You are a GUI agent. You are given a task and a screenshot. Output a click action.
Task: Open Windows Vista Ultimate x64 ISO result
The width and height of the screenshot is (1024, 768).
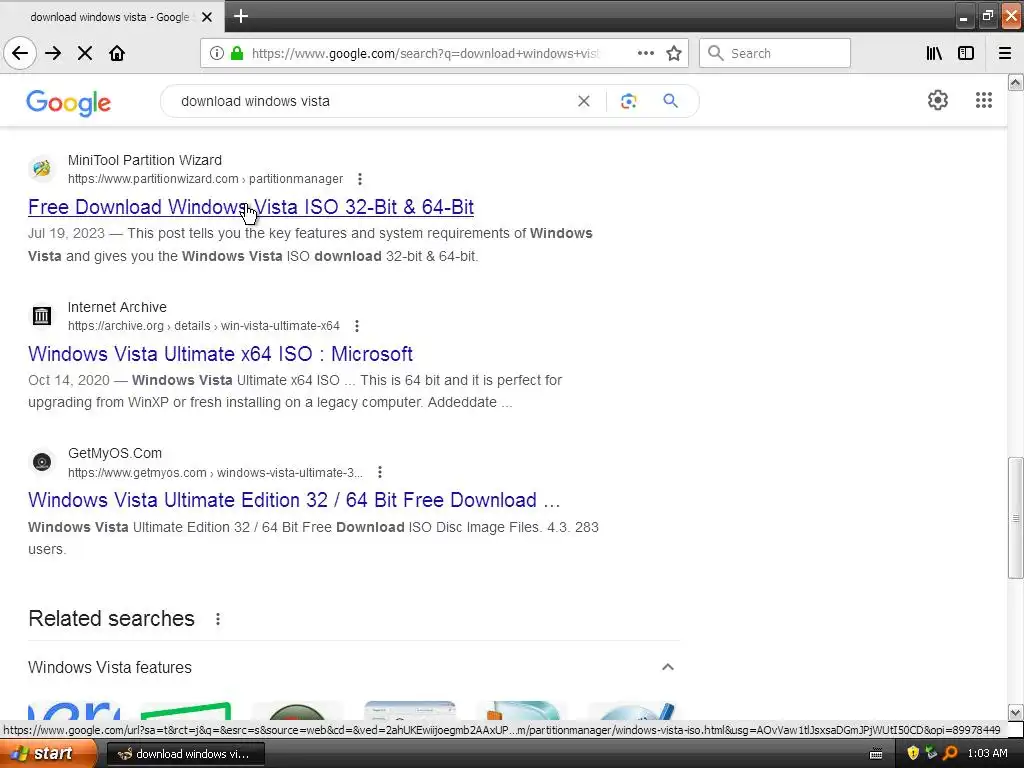click(x=220, y=354)
